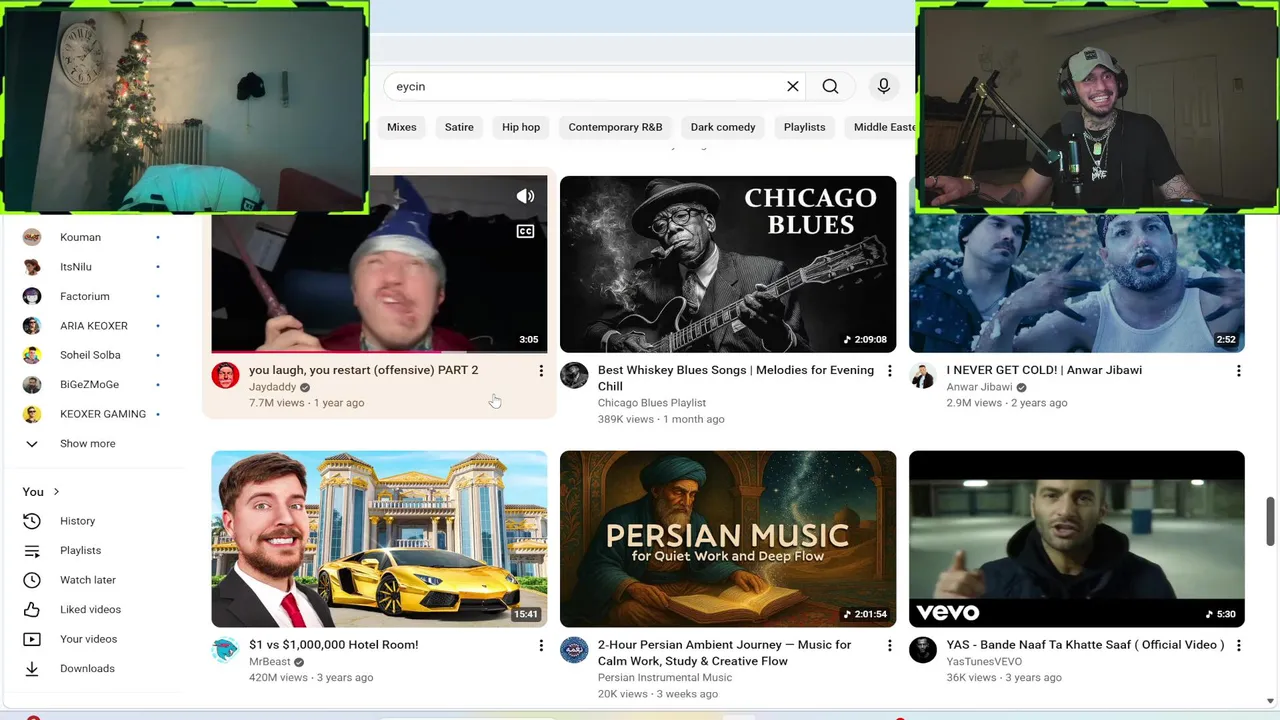This screenshot has height=720, width=1280.
Task: Open the MrBeast channel avatar
Action: coord(225,650)
